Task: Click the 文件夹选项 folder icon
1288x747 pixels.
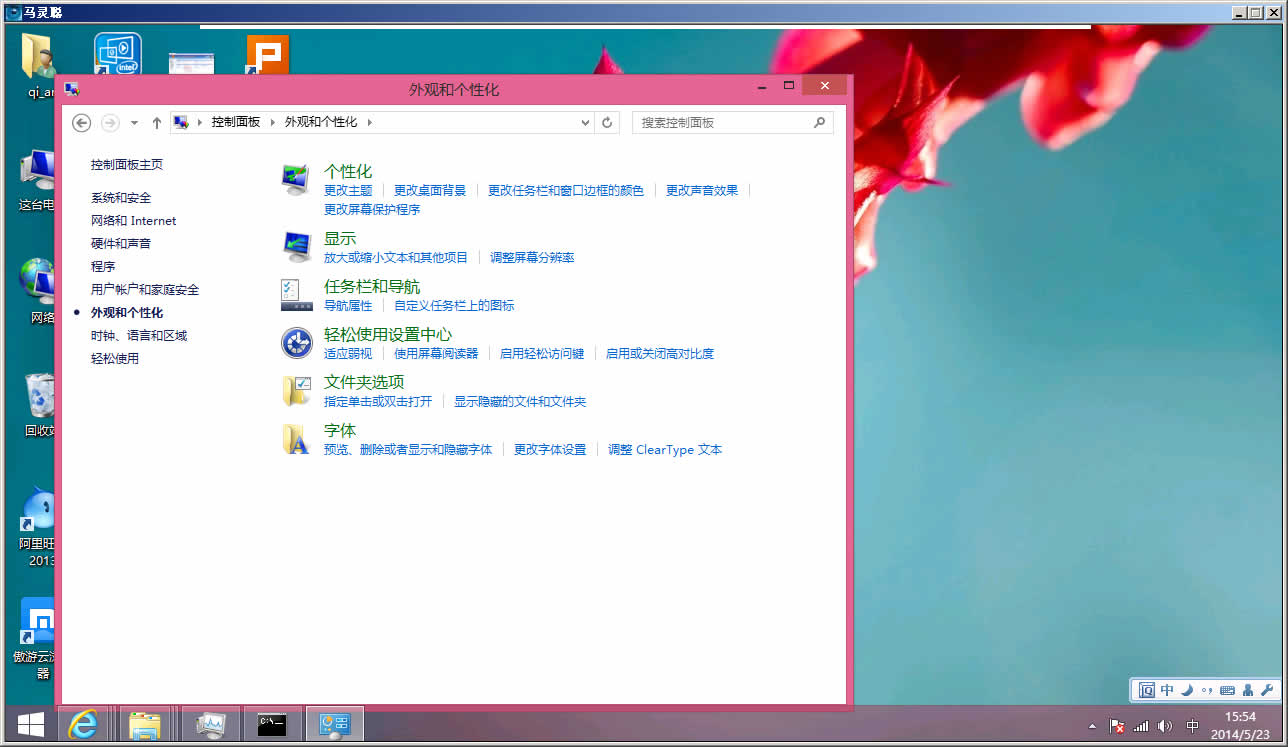Action: (296, 391)
